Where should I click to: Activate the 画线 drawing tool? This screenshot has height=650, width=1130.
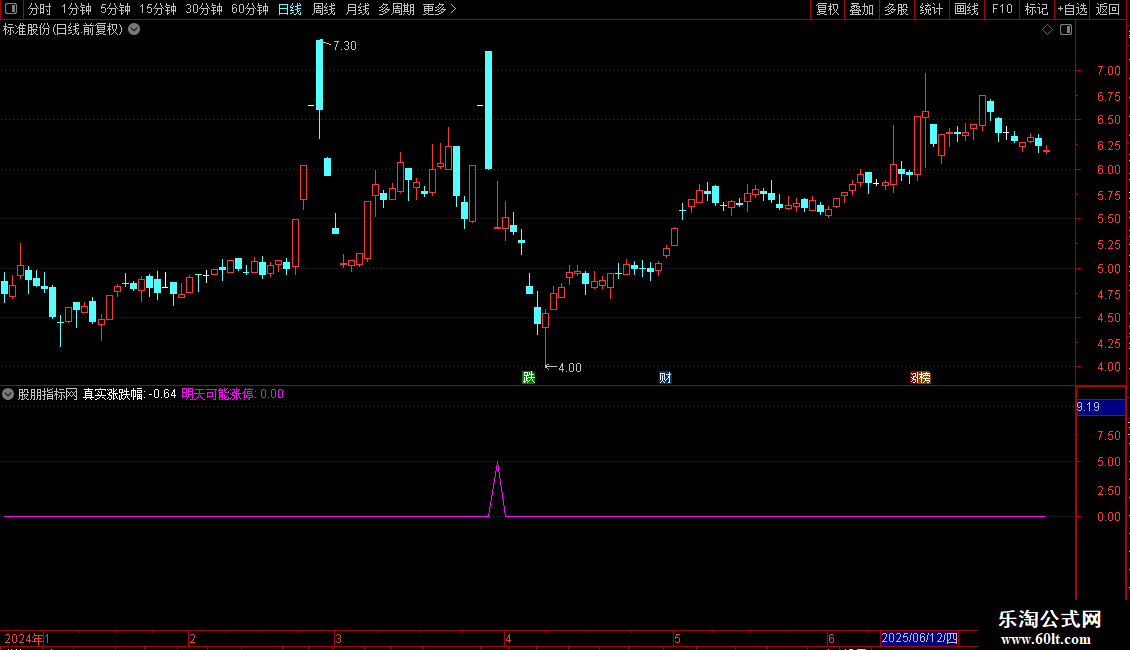pos(966,9)
